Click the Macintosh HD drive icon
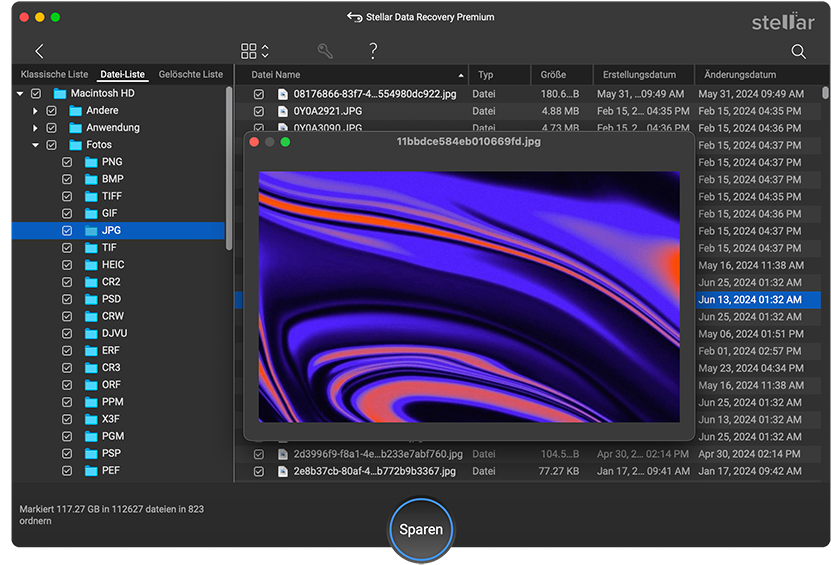This screenshot has width=831, height=565. coord(59,94)
